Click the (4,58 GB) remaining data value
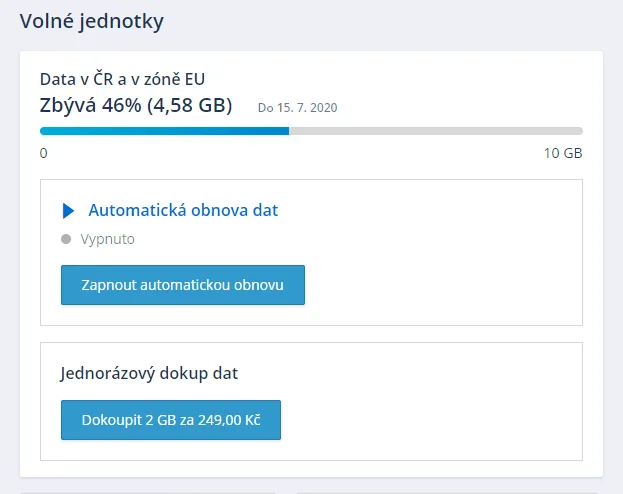 tap(189, 105)
